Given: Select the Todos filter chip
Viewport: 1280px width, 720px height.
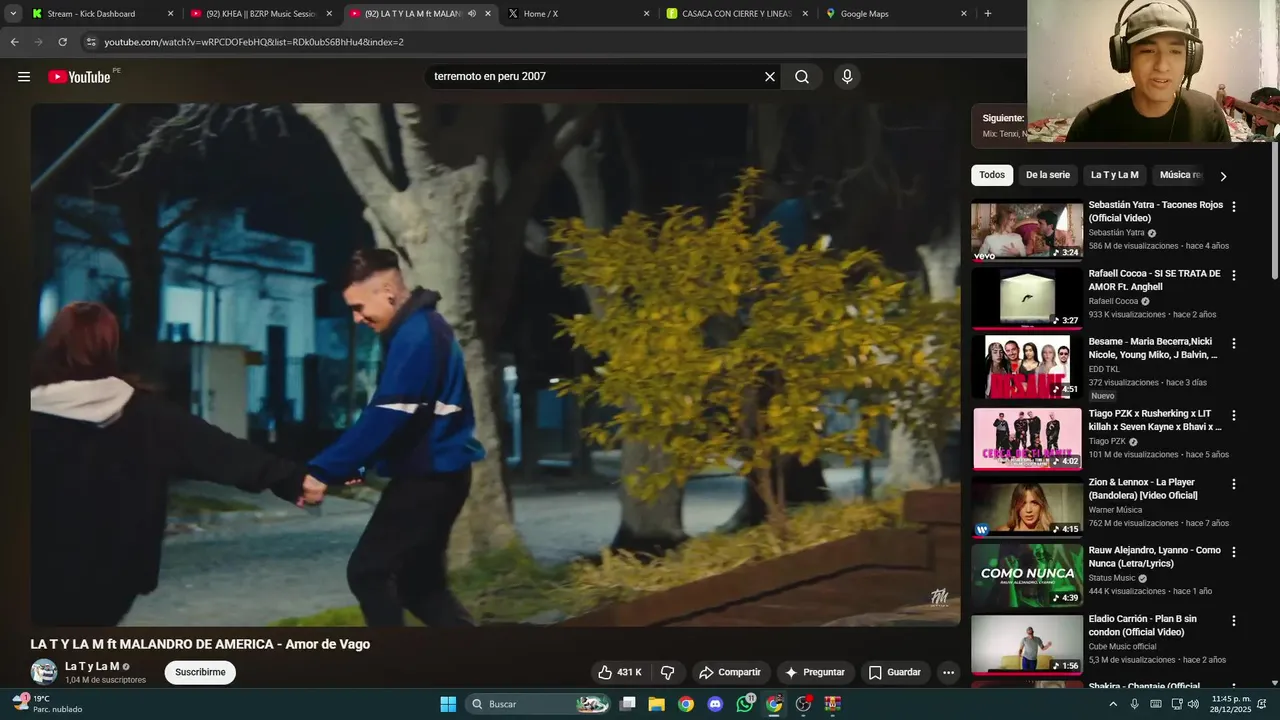Looking at the screenshot, I should click(992, 175).
